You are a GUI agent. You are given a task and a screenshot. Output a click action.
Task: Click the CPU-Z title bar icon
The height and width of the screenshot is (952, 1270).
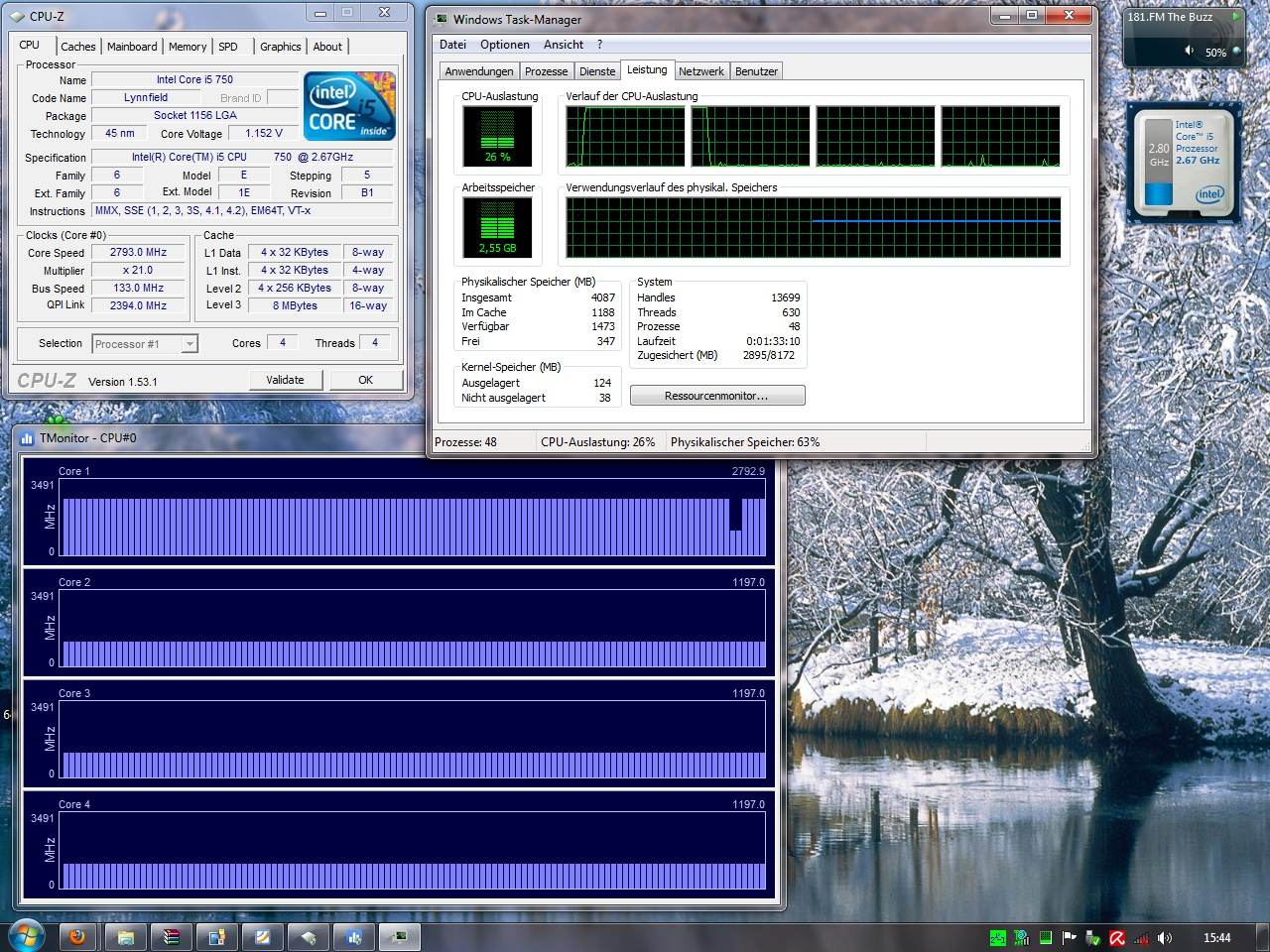[x=17, y=16]
